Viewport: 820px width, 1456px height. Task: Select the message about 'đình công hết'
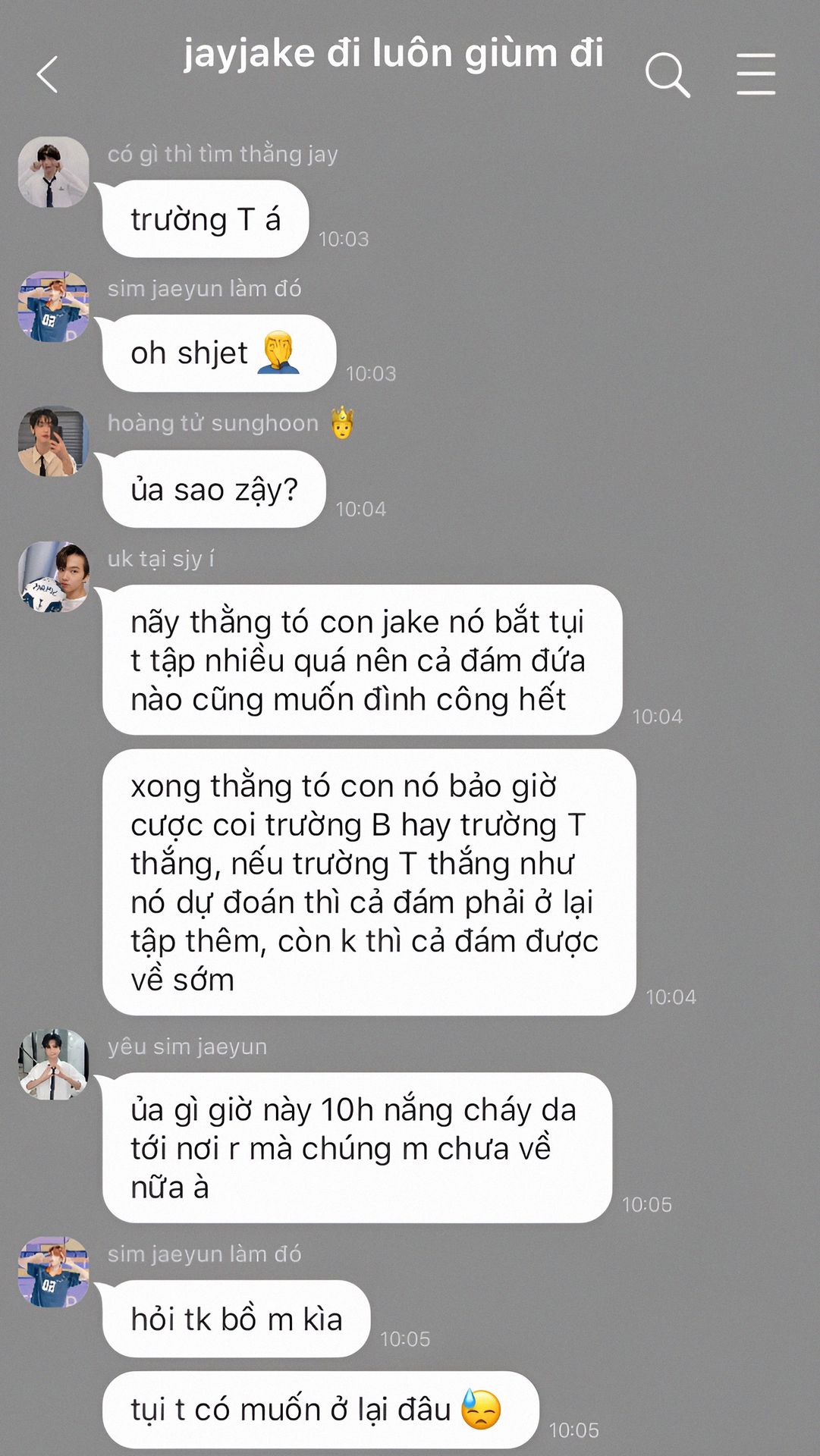(363, 660)
